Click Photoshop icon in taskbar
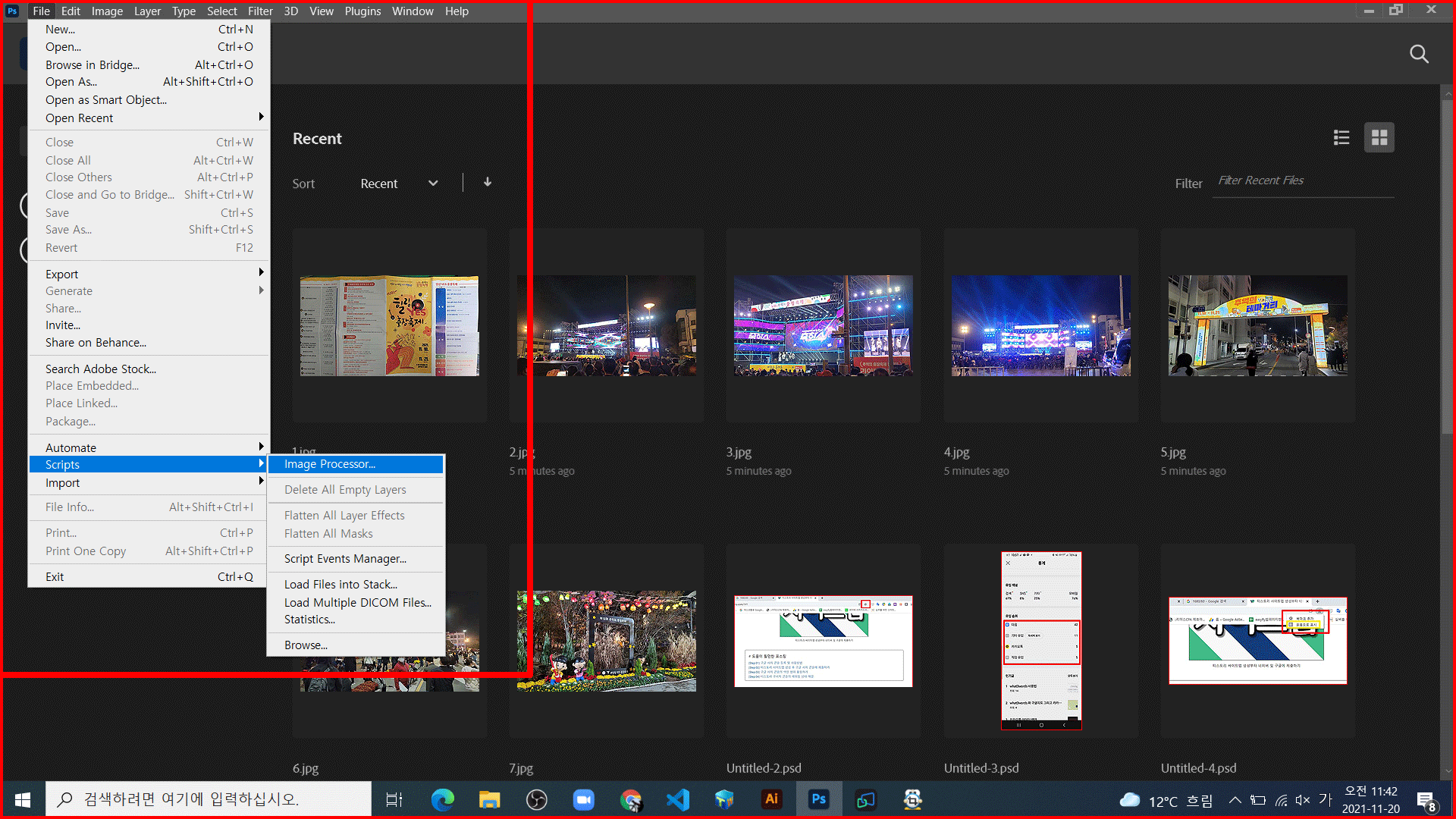The image size is (1456, 819). (x=818, y=799)
